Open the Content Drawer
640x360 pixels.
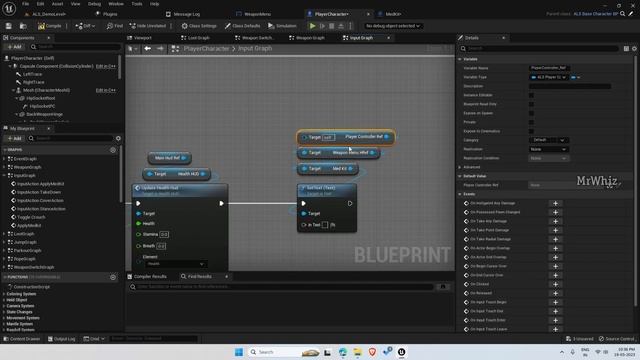22,339
